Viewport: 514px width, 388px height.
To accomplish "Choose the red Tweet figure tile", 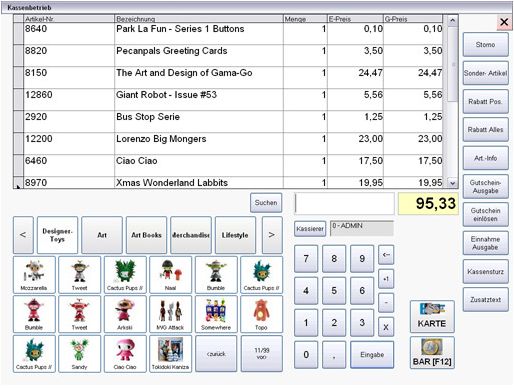I will pos(79,314).
